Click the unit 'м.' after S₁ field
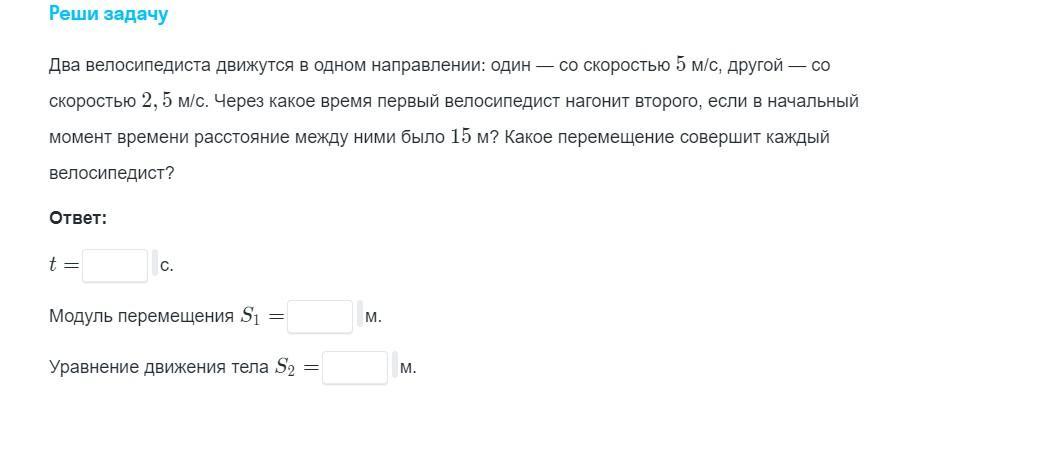This screenshot has height=468, width=1061. coord(374,317)
